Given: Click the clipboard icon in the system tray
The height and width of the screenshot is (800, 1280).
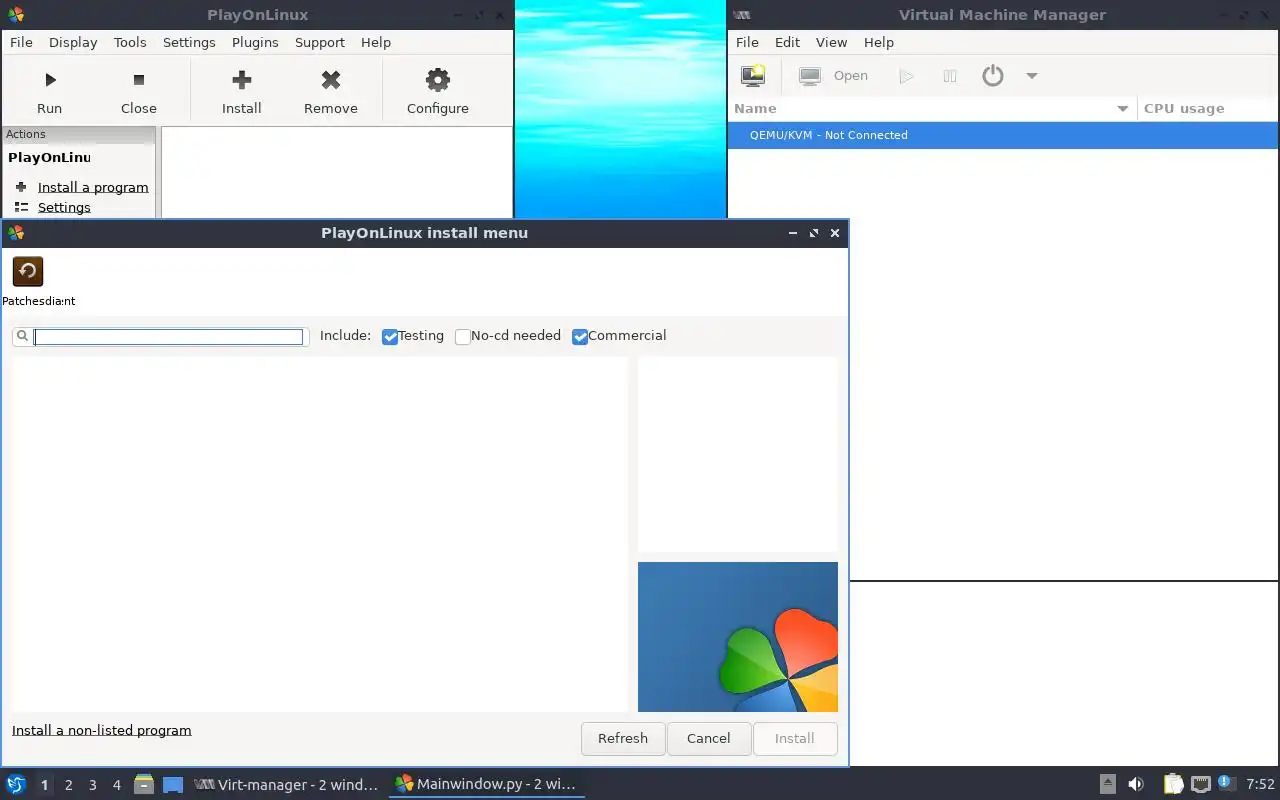Looking at the screenshot, I should [x=1173, y=785].
